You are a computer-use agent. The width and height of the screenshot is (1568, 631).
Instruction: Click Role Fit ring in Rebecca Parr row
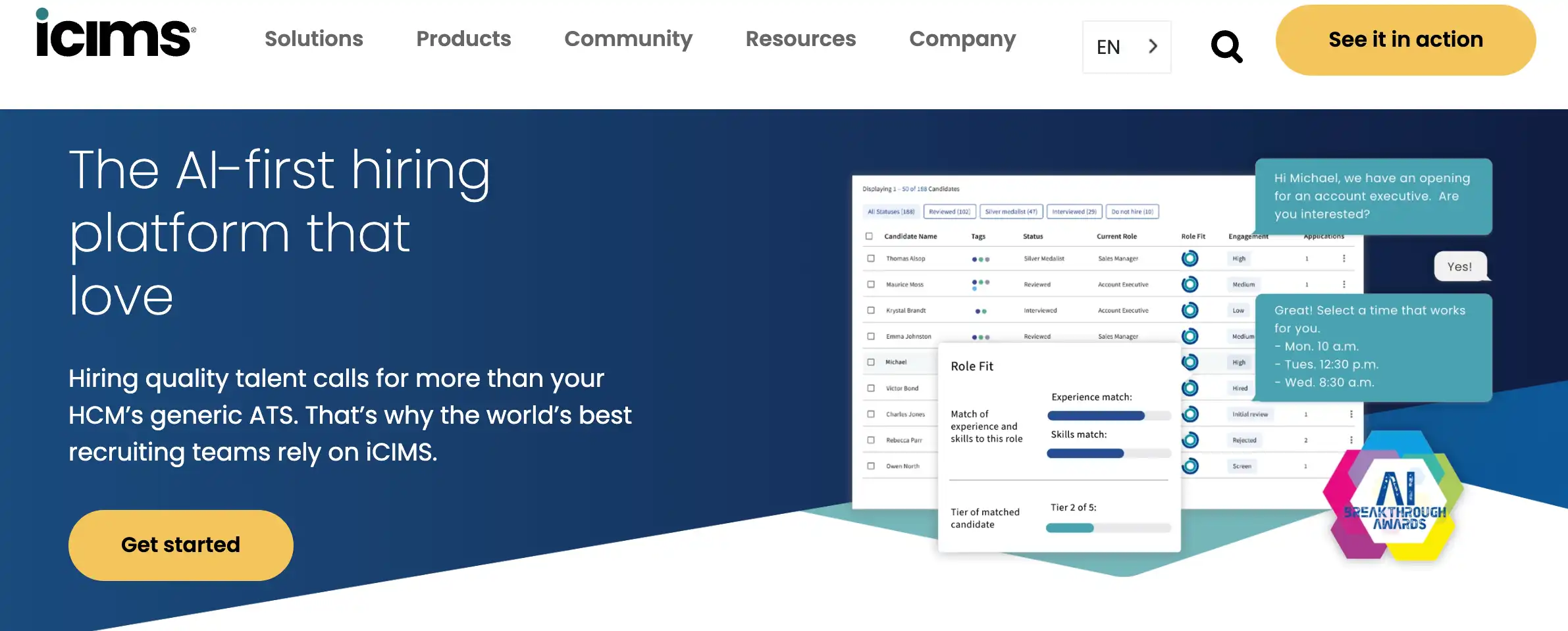point(1189,440)
